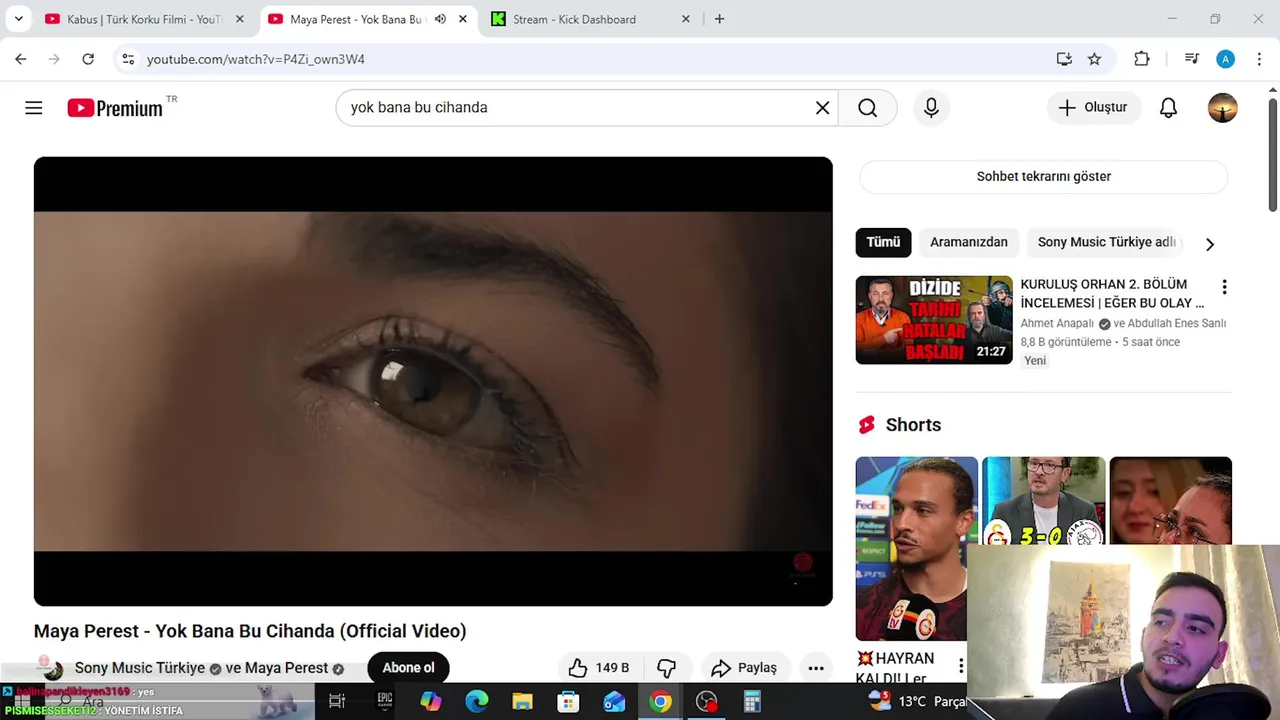The width and height of the screenshot is (1280, 720).
Task: Open football player Galatasaray short thumbnail
Action: click(917, 548)
